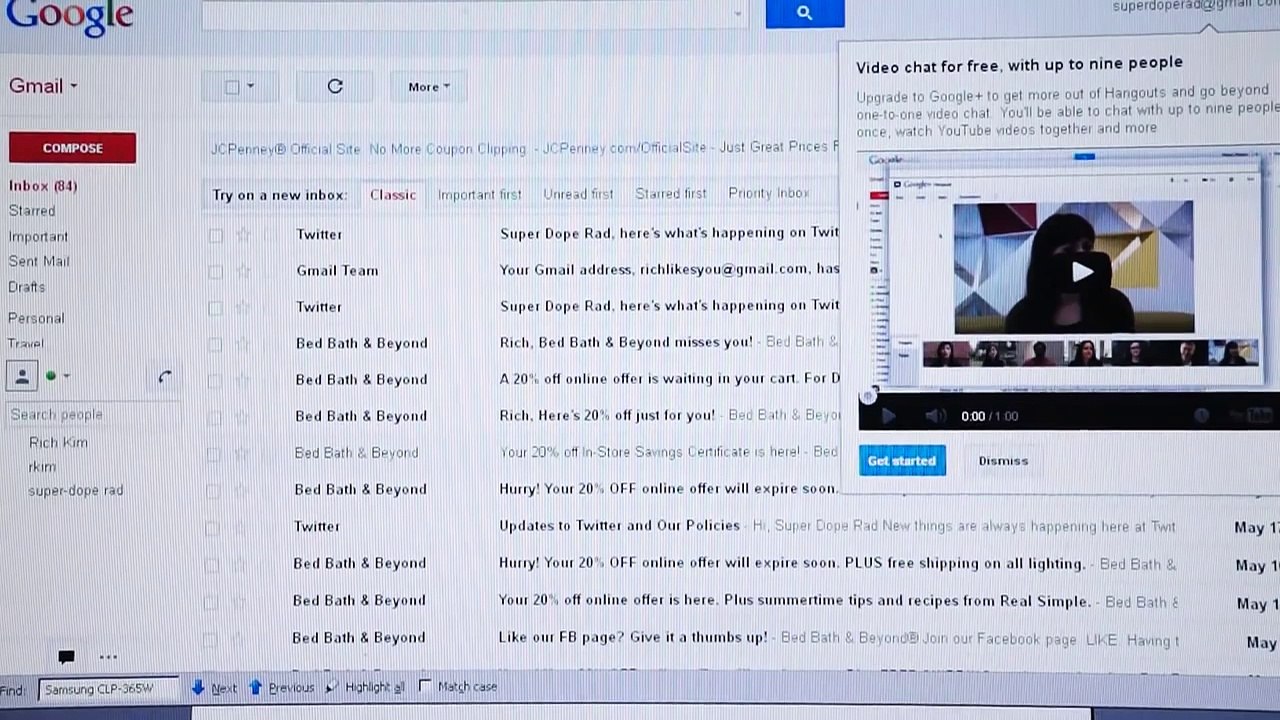
Task: Tick checkbox for first Twitter email
Action: coord(215,235)
